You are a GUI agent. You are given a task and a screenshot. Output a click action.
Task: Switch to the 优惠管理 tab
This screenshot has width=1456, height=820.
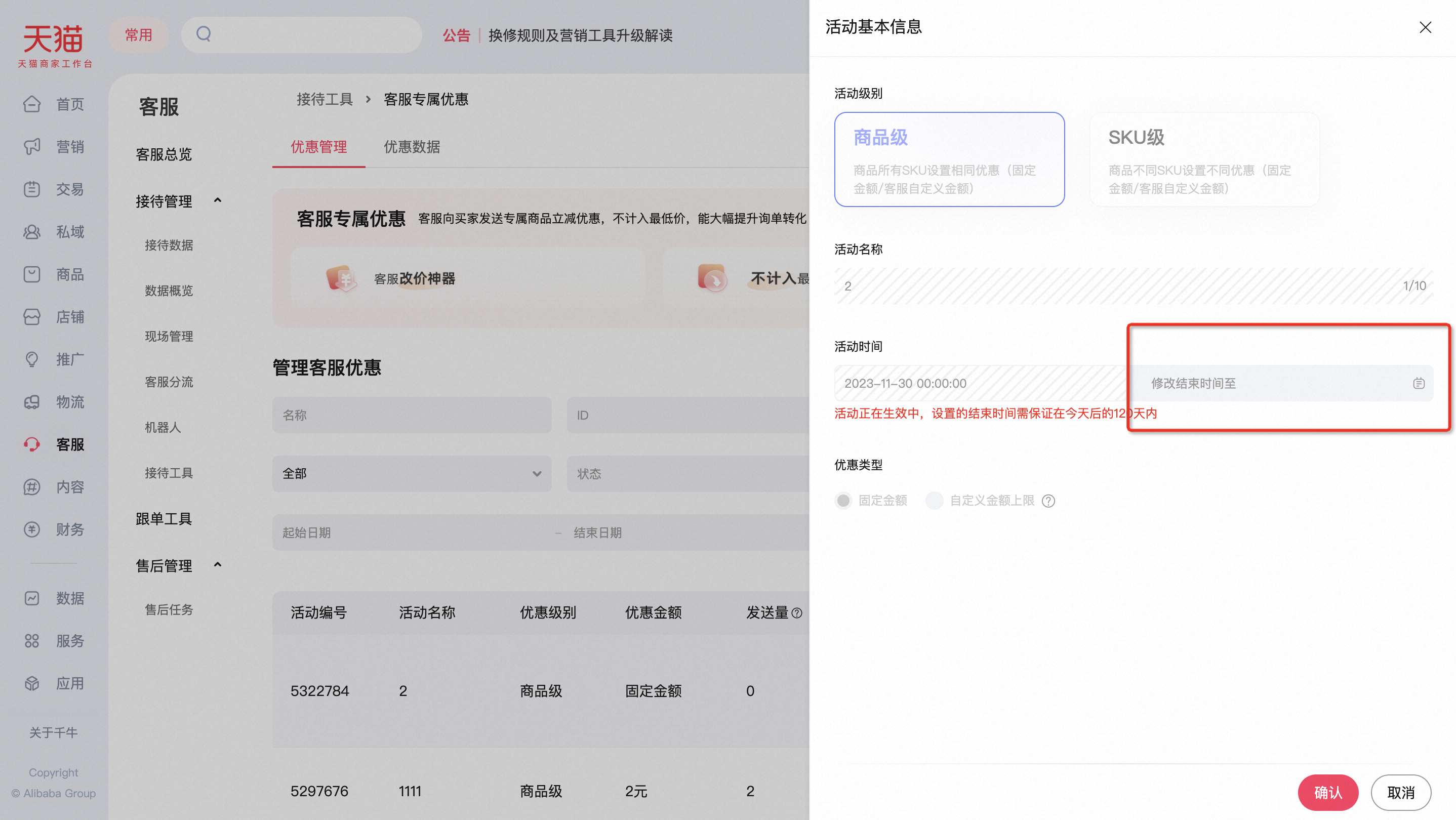pos(319,147)
